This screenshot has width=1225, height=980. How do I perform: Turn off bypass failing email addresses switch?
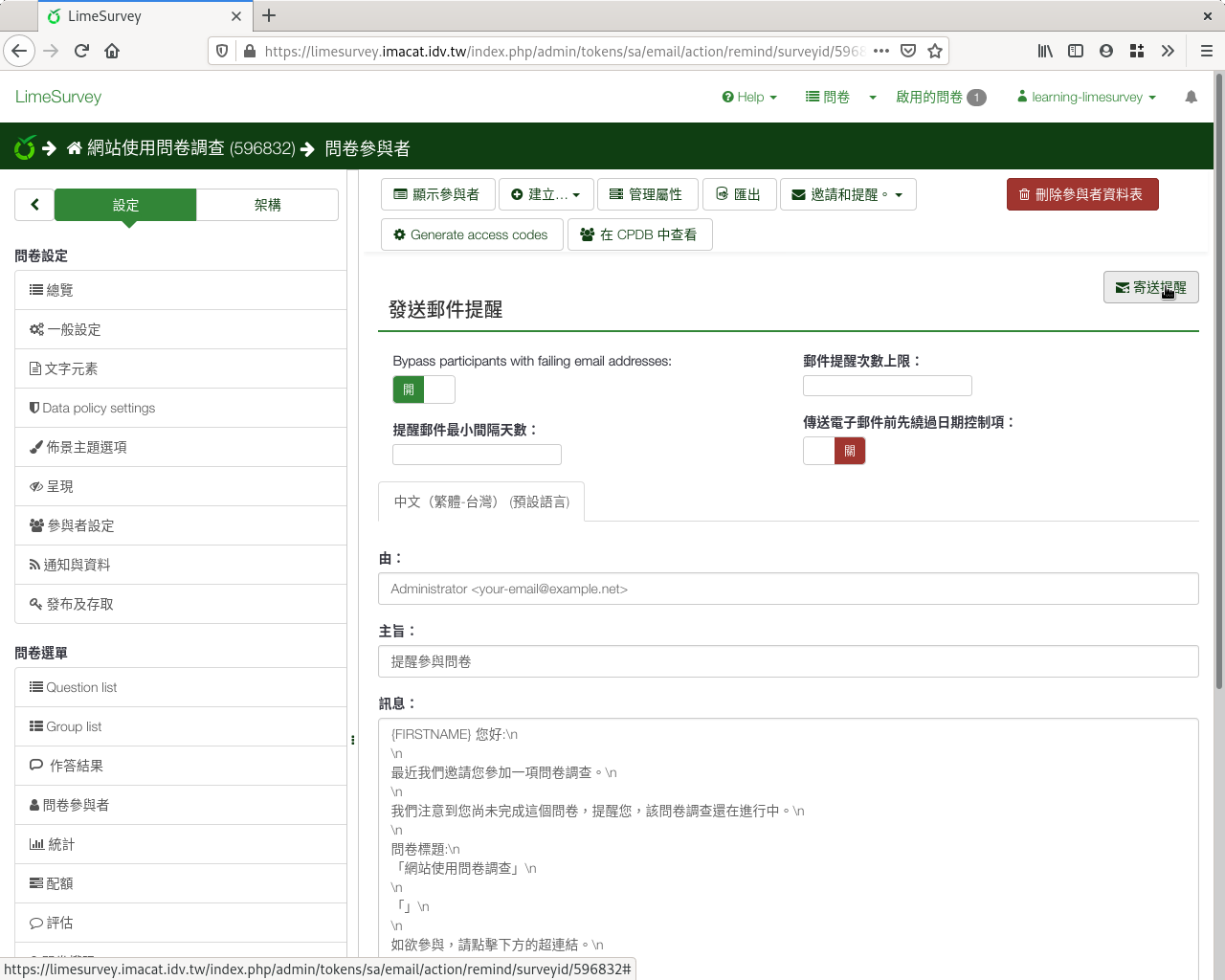pos(424,390)
